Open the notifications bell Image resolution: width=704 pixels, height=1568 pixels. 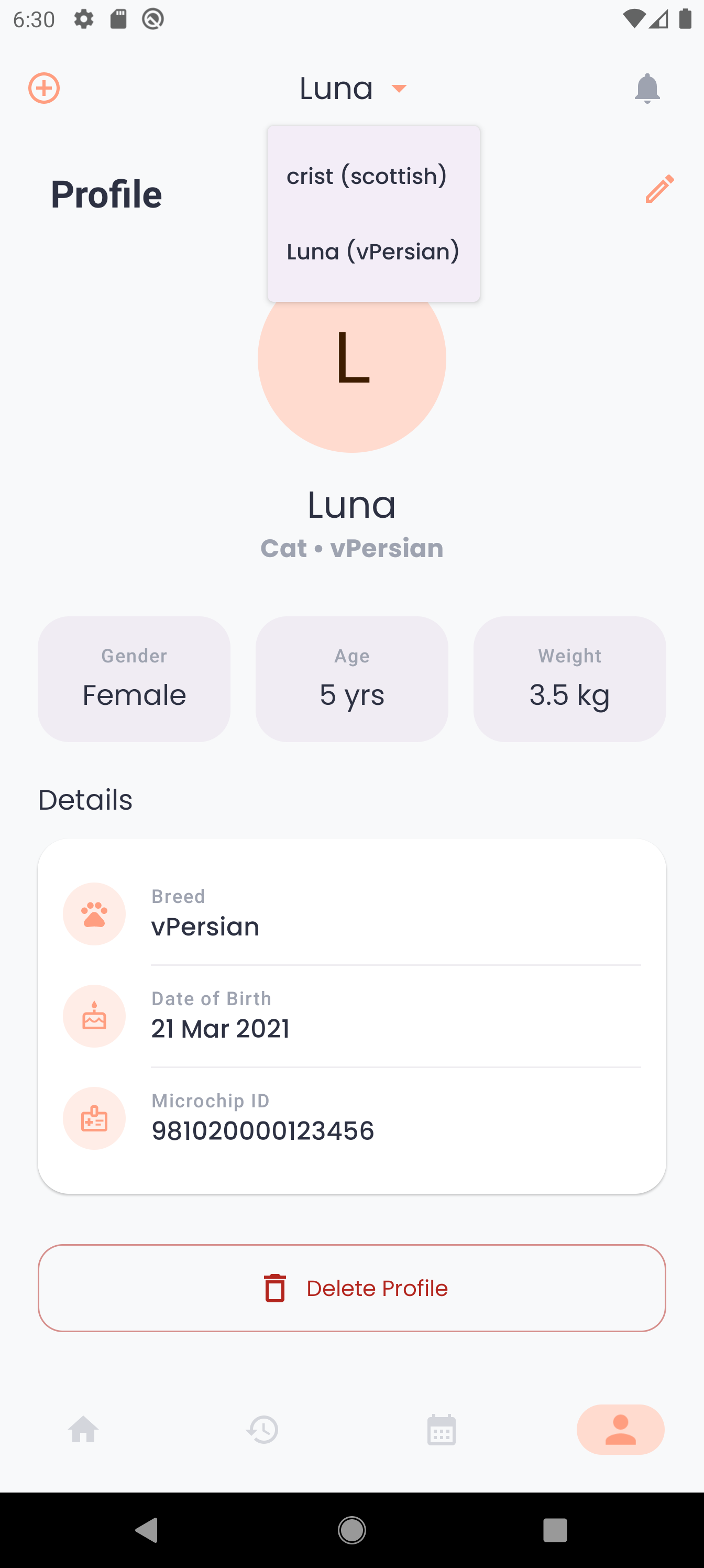click(647, 89)
